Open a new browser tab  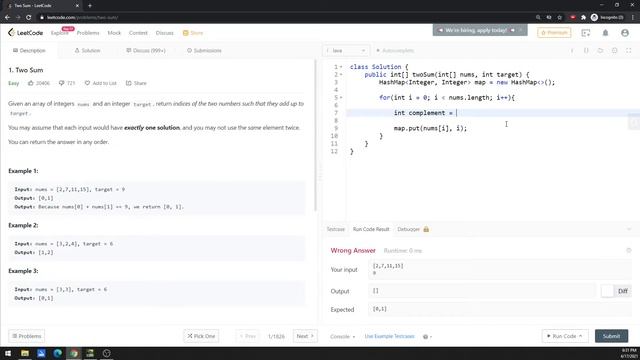[90, 6]
